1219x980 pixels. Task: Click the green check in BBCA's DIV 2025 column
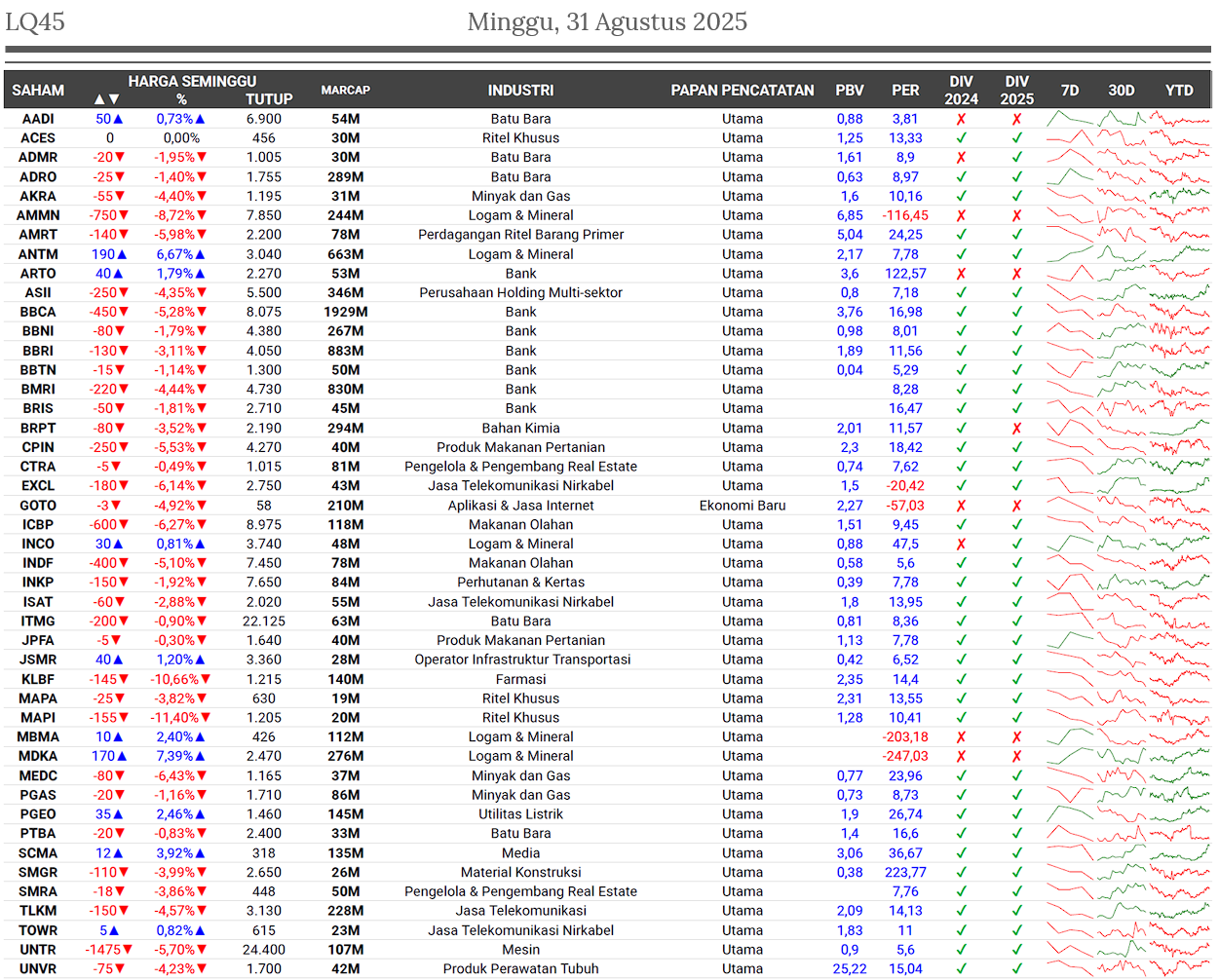coord(1016,312)
